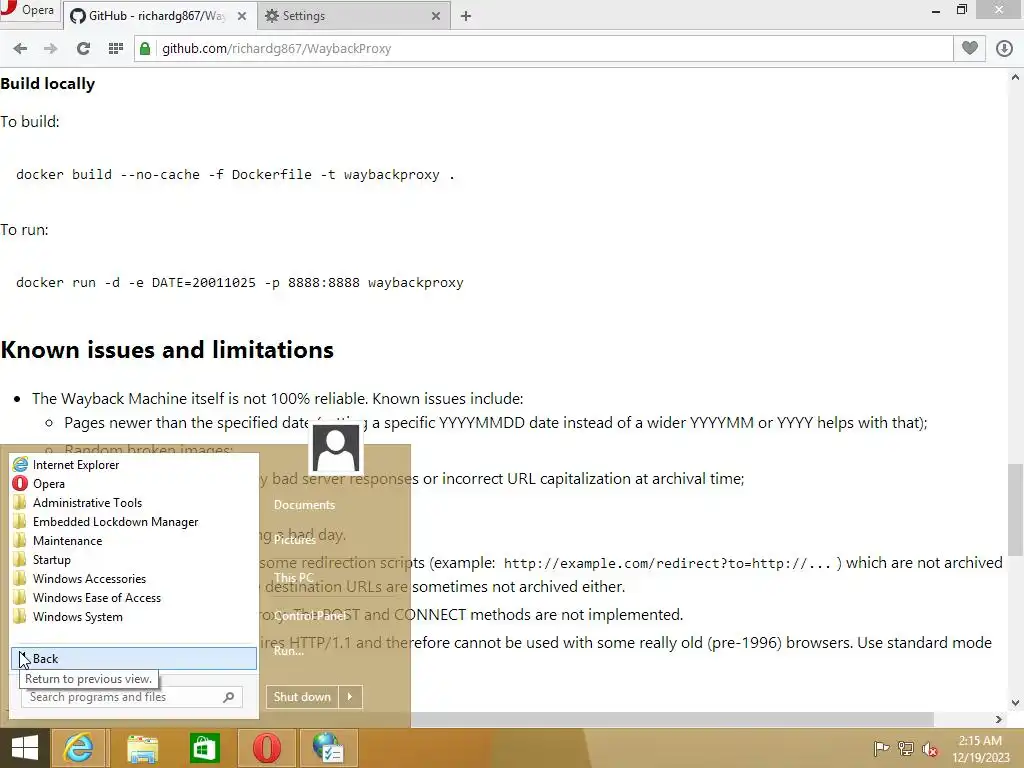Open a new tab with the plus button
1024x768 pixels.
(x=466, y=16)
